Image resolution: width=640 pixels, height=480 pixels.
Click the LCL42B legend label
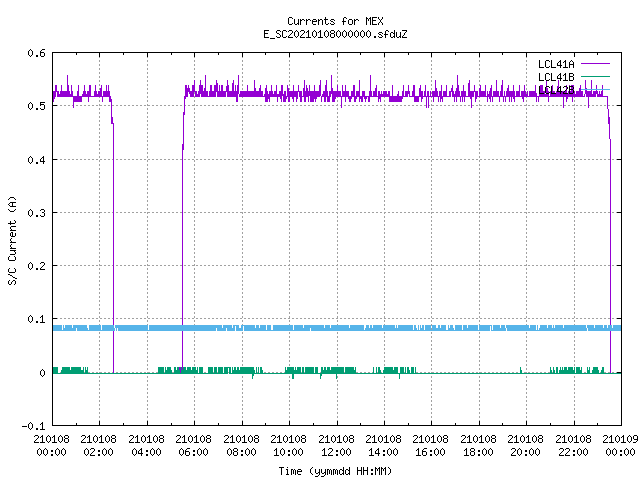click(x=556, y=90)
